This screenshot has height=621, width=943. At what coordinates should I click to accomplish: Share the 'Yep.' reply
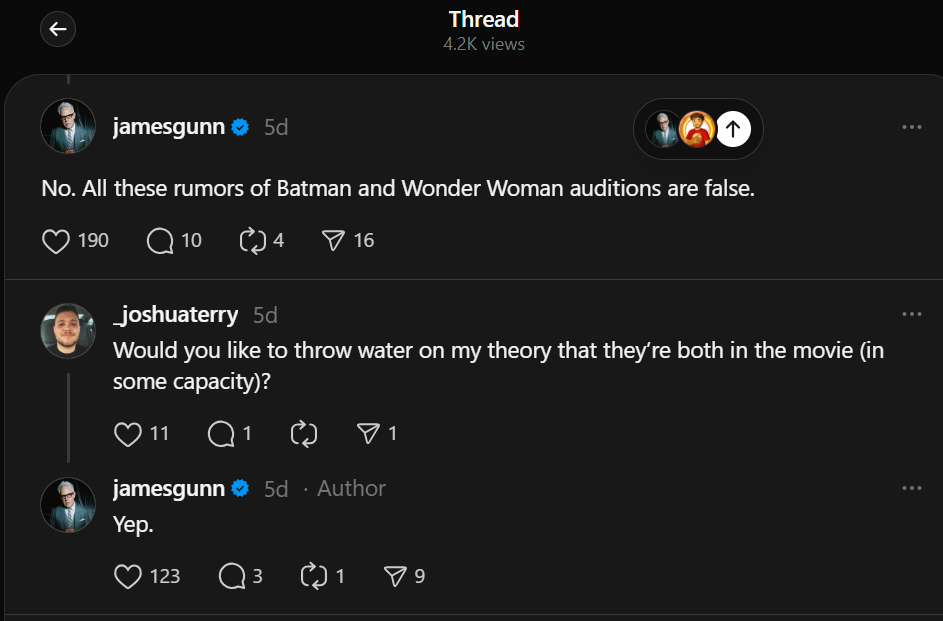[x=395, y=576]
